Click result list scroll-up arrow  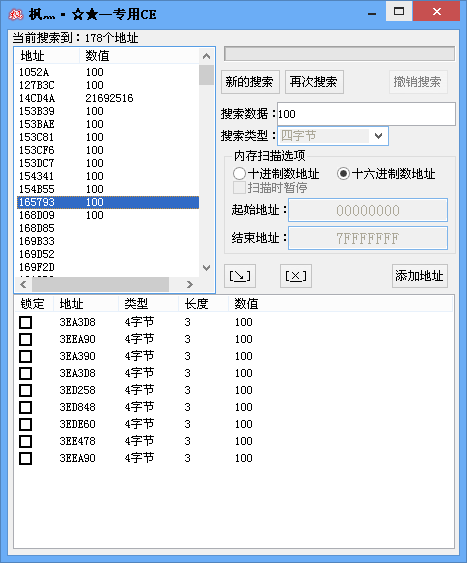coord(206,56)
